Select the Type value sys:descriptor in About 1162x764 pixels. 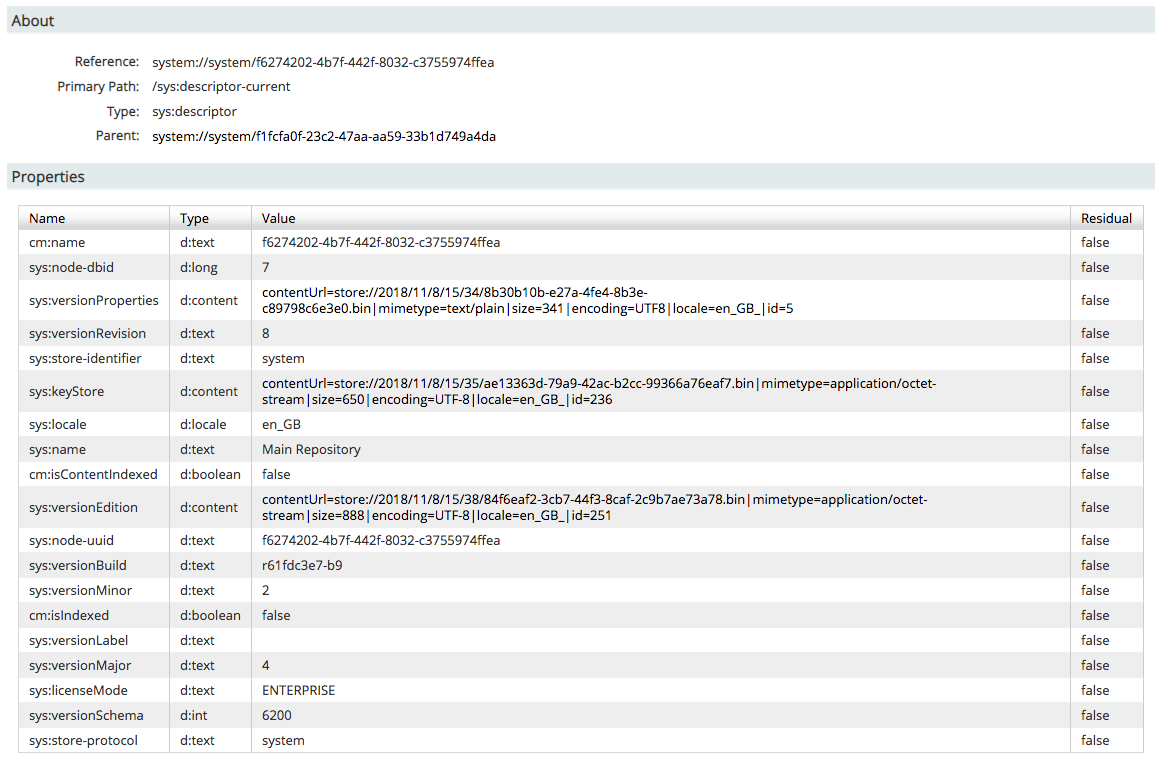pyautogui.click(x=194, y=112)
